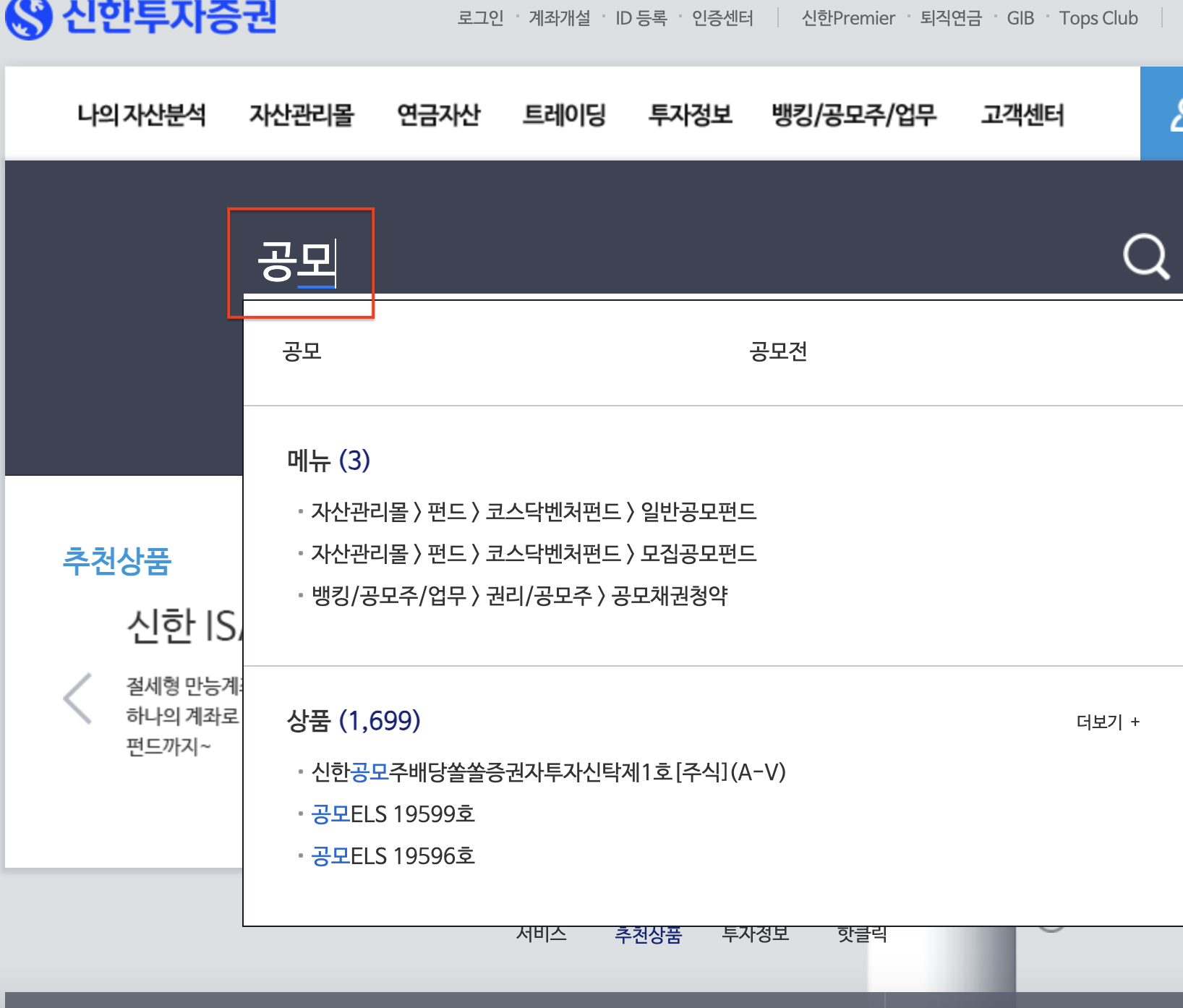Click the ID 등록 link
The width and height of the screenshot is (1183, 1008).
pyautogui.click(x=641, y=18)
